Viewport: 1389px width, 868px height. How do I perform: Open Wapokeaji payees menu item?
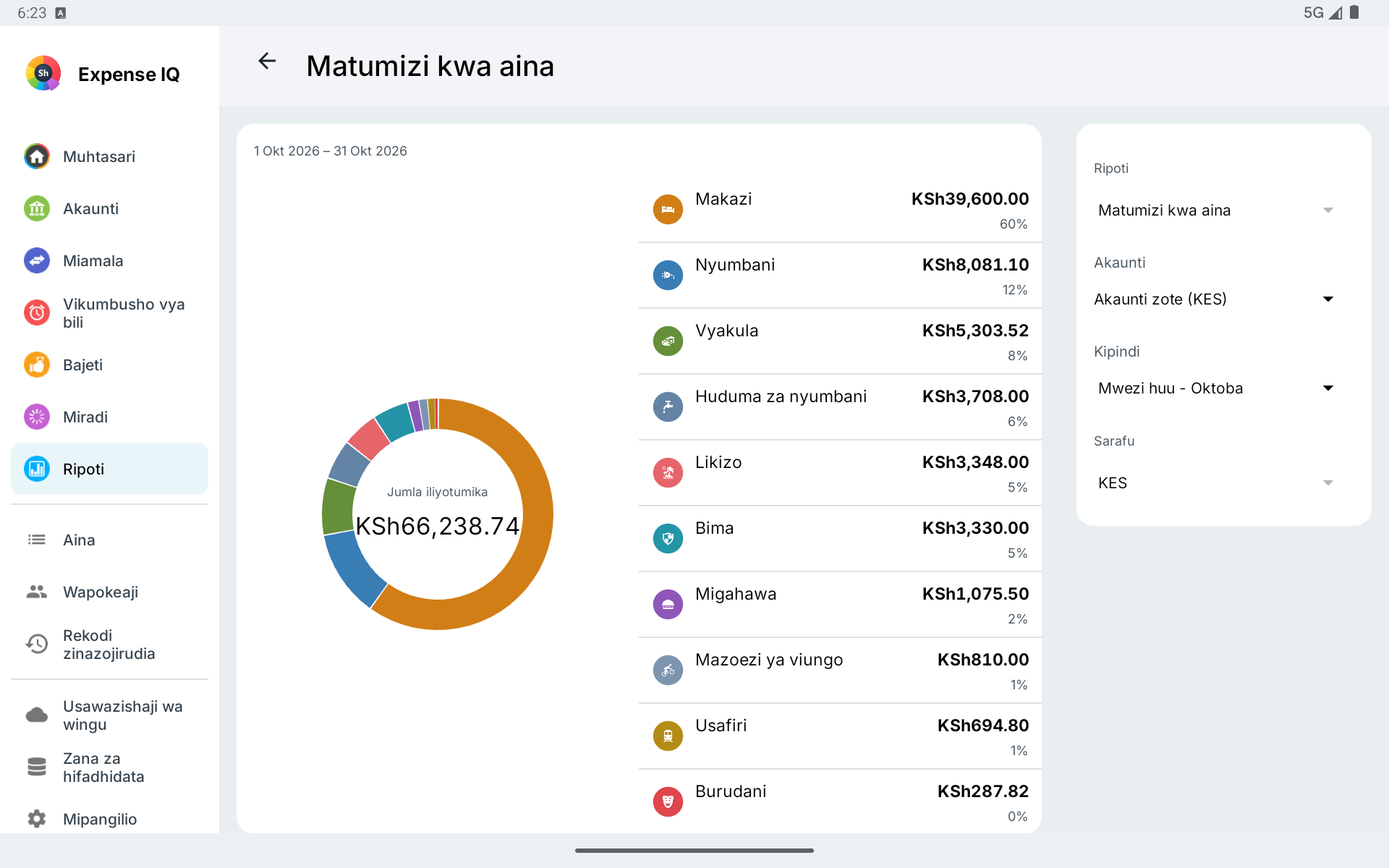click(109, 592)
